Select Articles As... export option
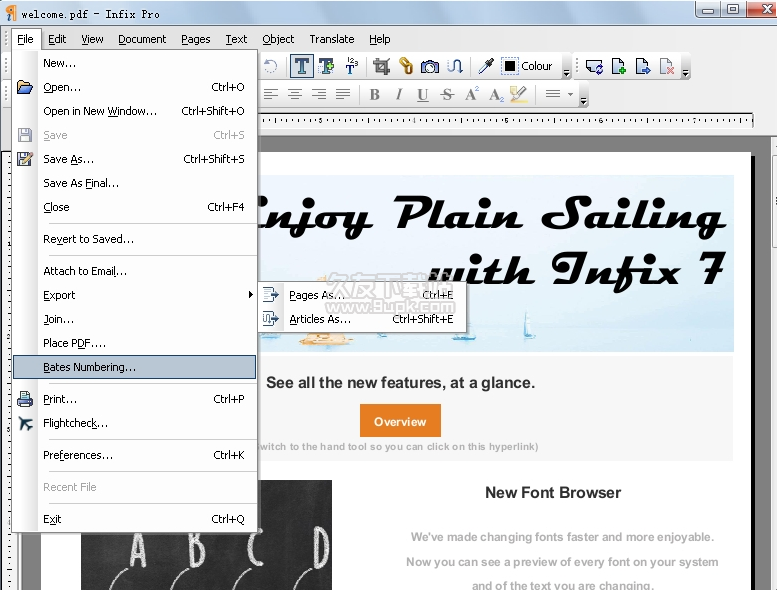777x590 pixels. (362, 319)
